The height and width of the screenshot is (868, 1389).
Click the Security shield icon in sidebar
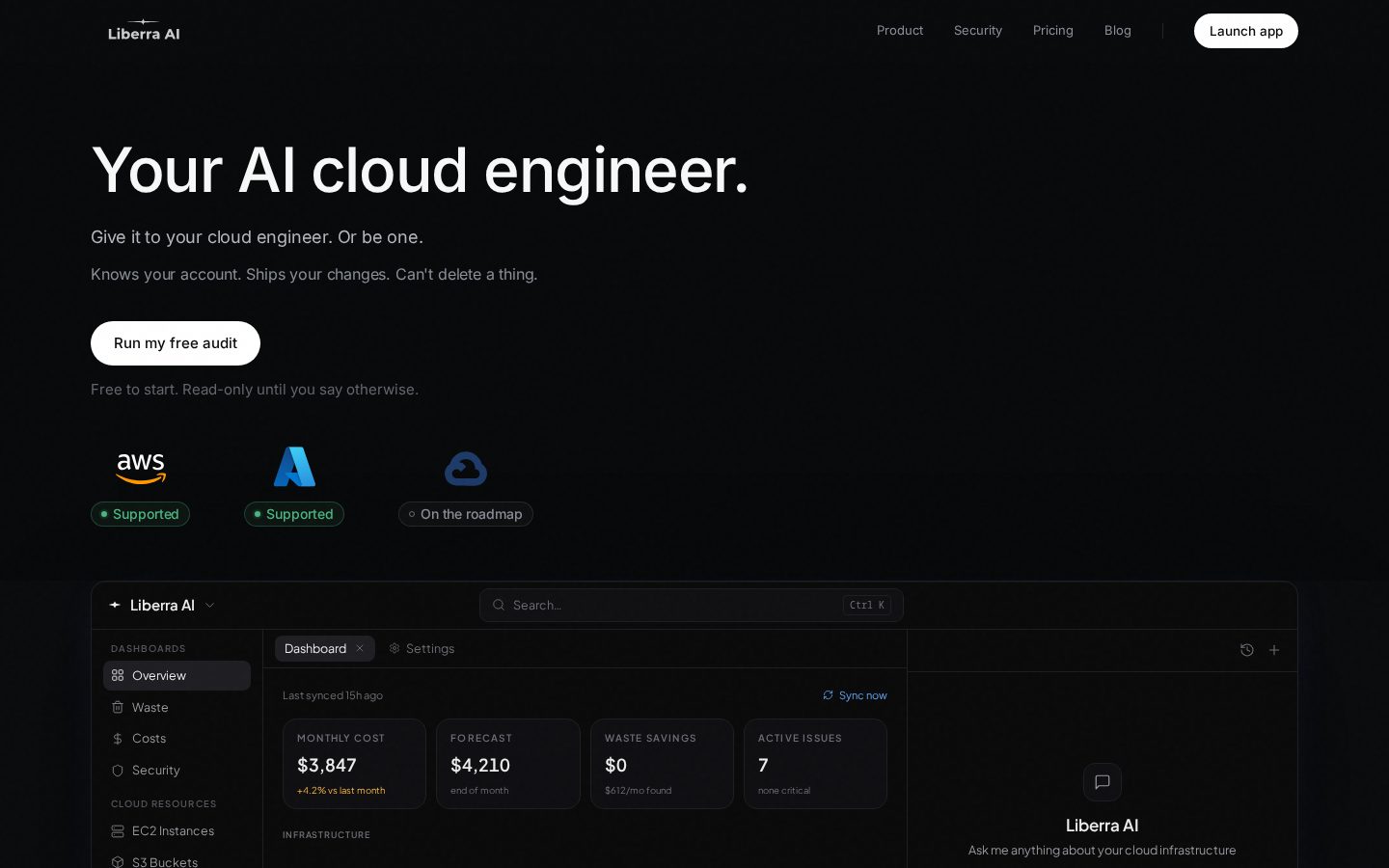[x=118, y=771]
